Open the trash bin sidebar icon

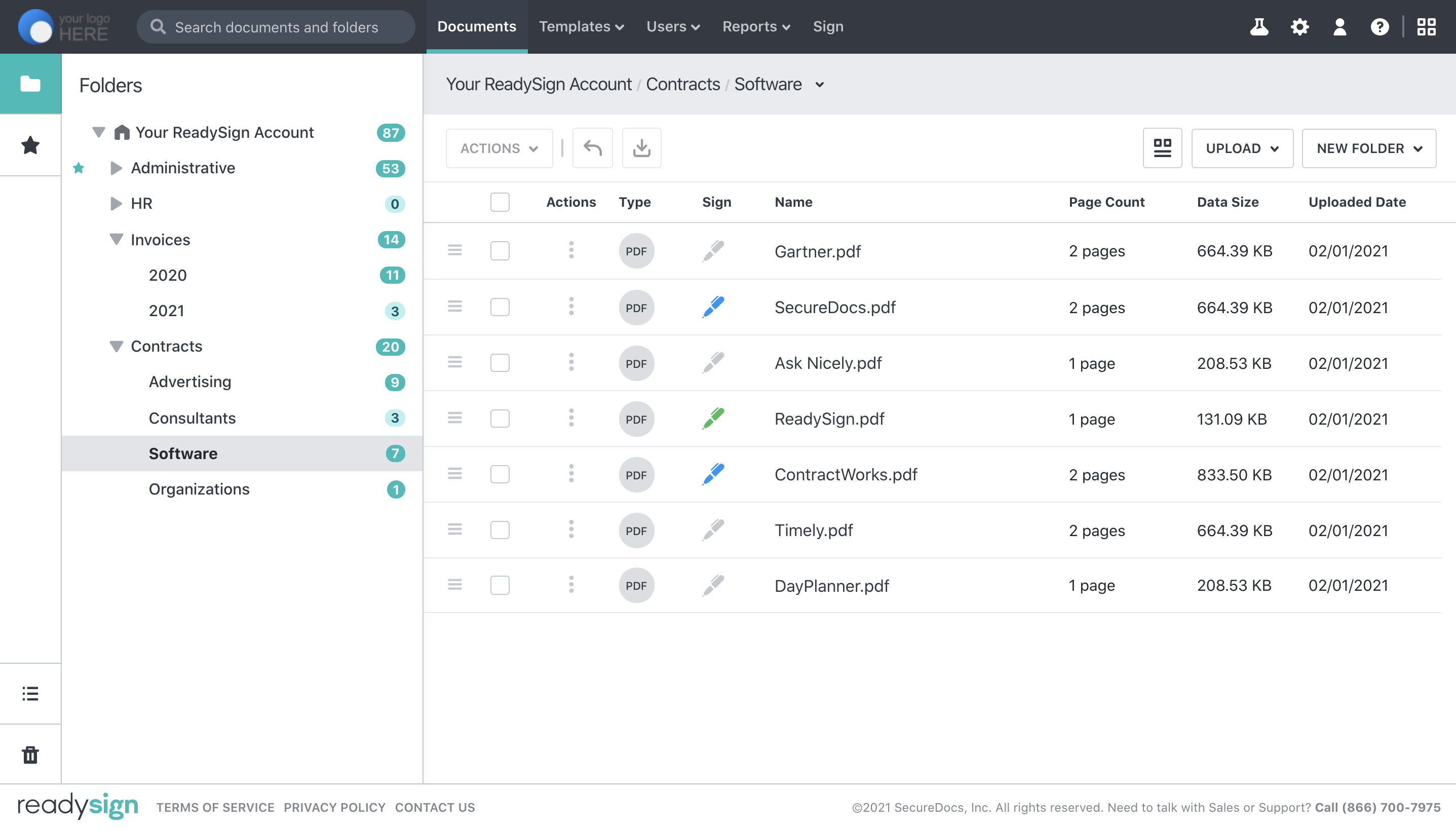[x=30, y=754]
